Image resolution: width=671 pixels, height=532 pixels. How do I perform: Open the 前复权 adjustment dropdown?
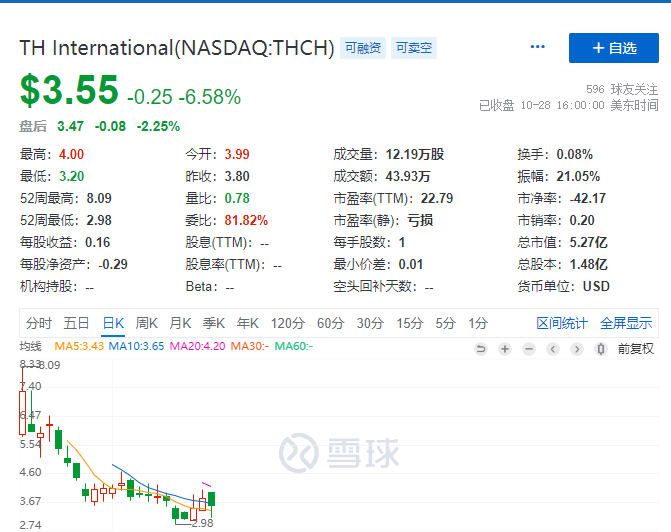[635, 348]
